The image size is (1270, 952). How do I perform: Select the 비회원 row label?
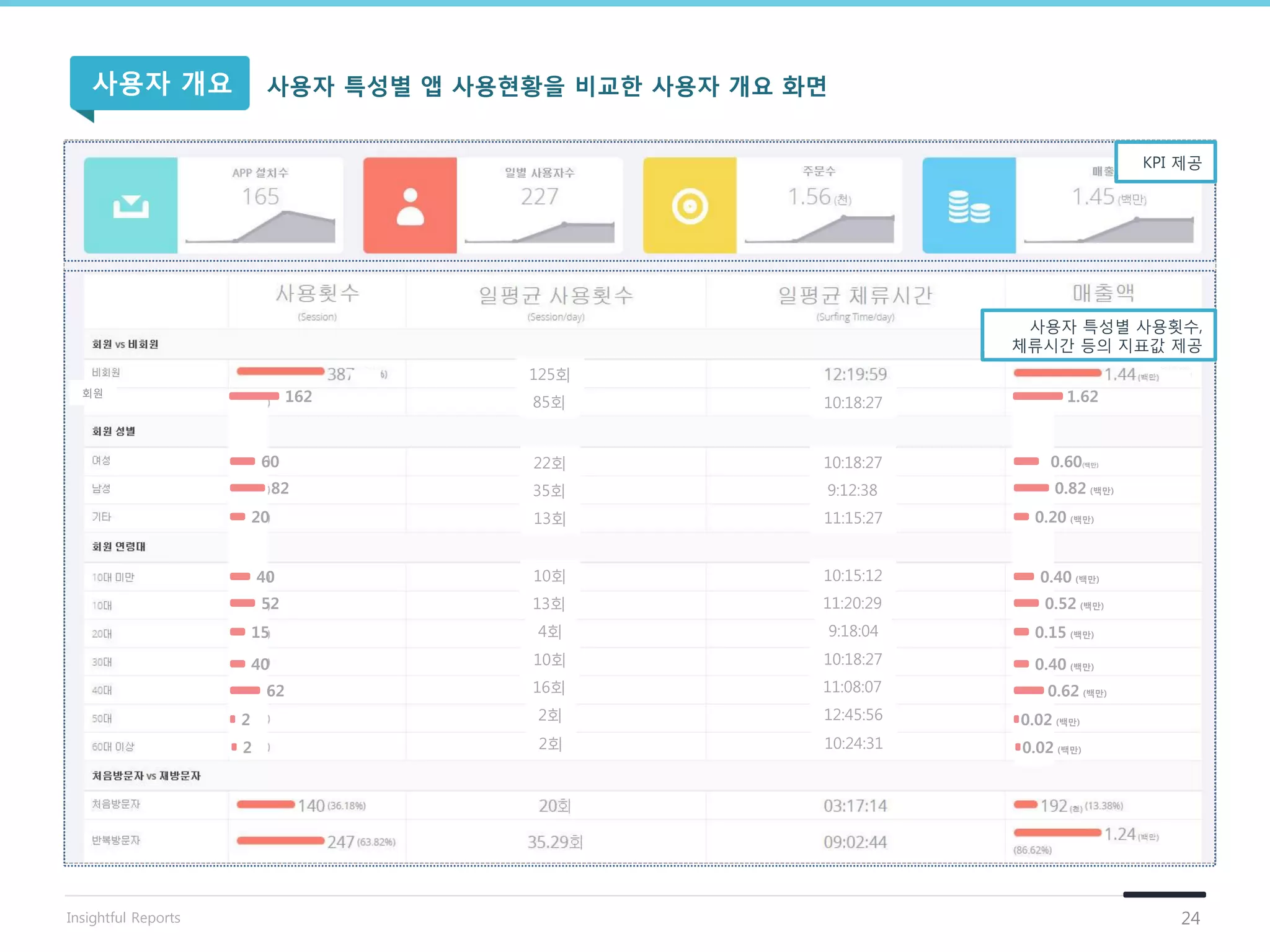point(106,372)
